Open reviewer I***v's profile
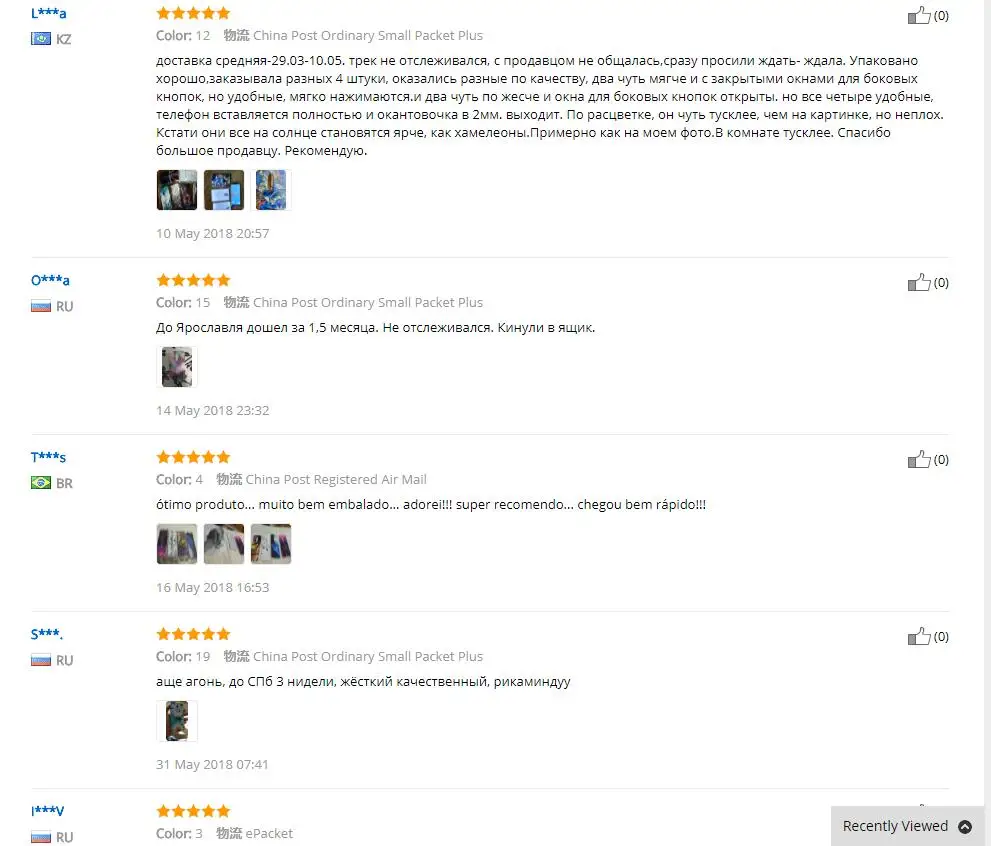 (x=47, y=811)
